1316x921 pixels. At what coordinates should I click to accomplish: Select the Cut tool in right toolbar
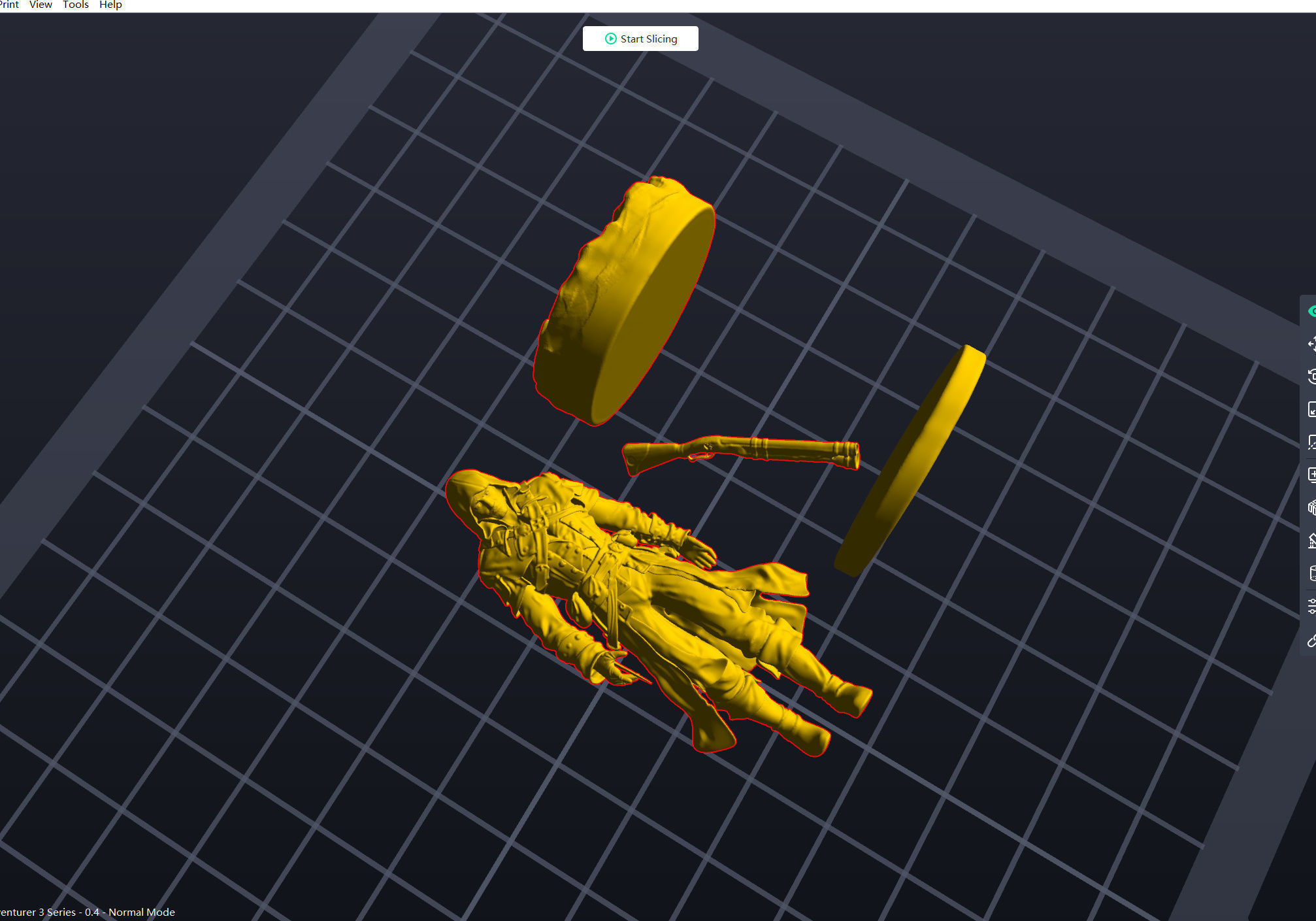1311,443
